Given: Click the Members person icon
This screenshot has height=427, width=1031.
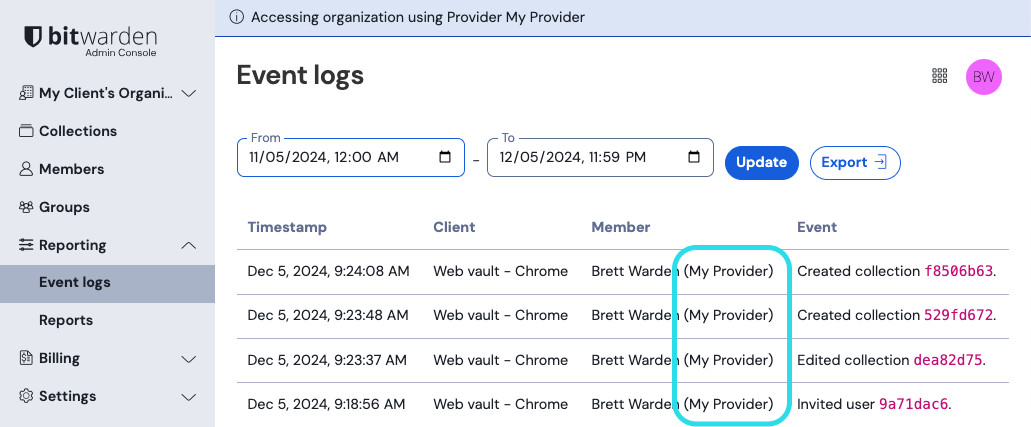Looking at the screenshot, I should tap(26, 169).
